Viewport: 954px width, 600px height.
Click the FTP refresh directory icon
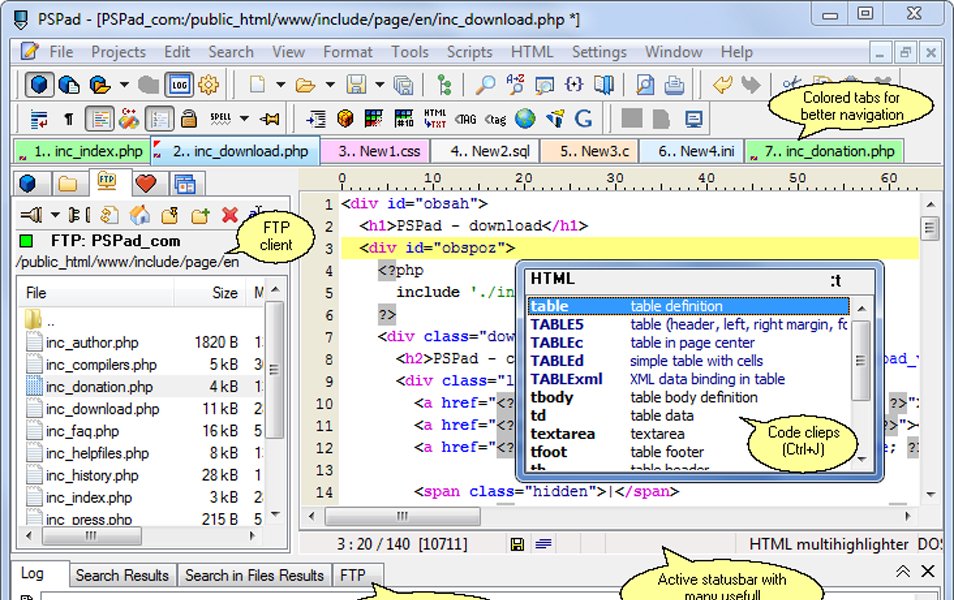tap(109, 215)
